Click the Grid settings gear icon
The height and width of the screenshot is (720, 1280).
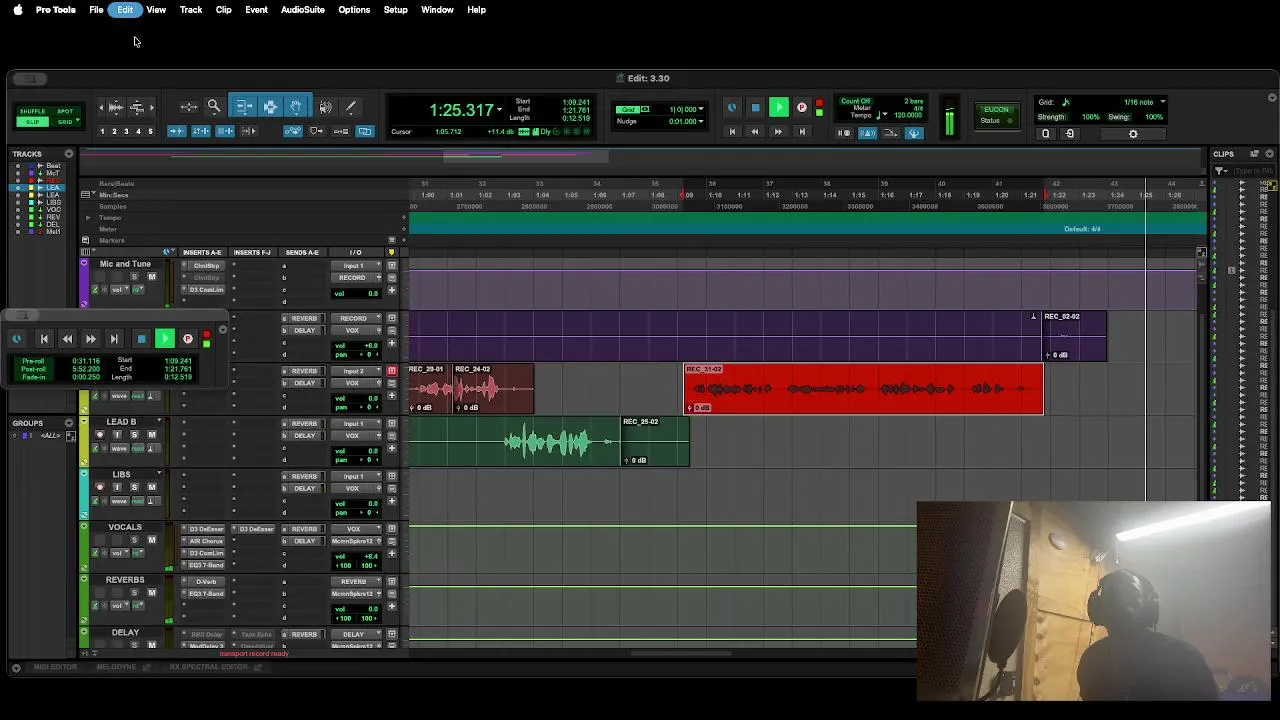coord(1133,134)
